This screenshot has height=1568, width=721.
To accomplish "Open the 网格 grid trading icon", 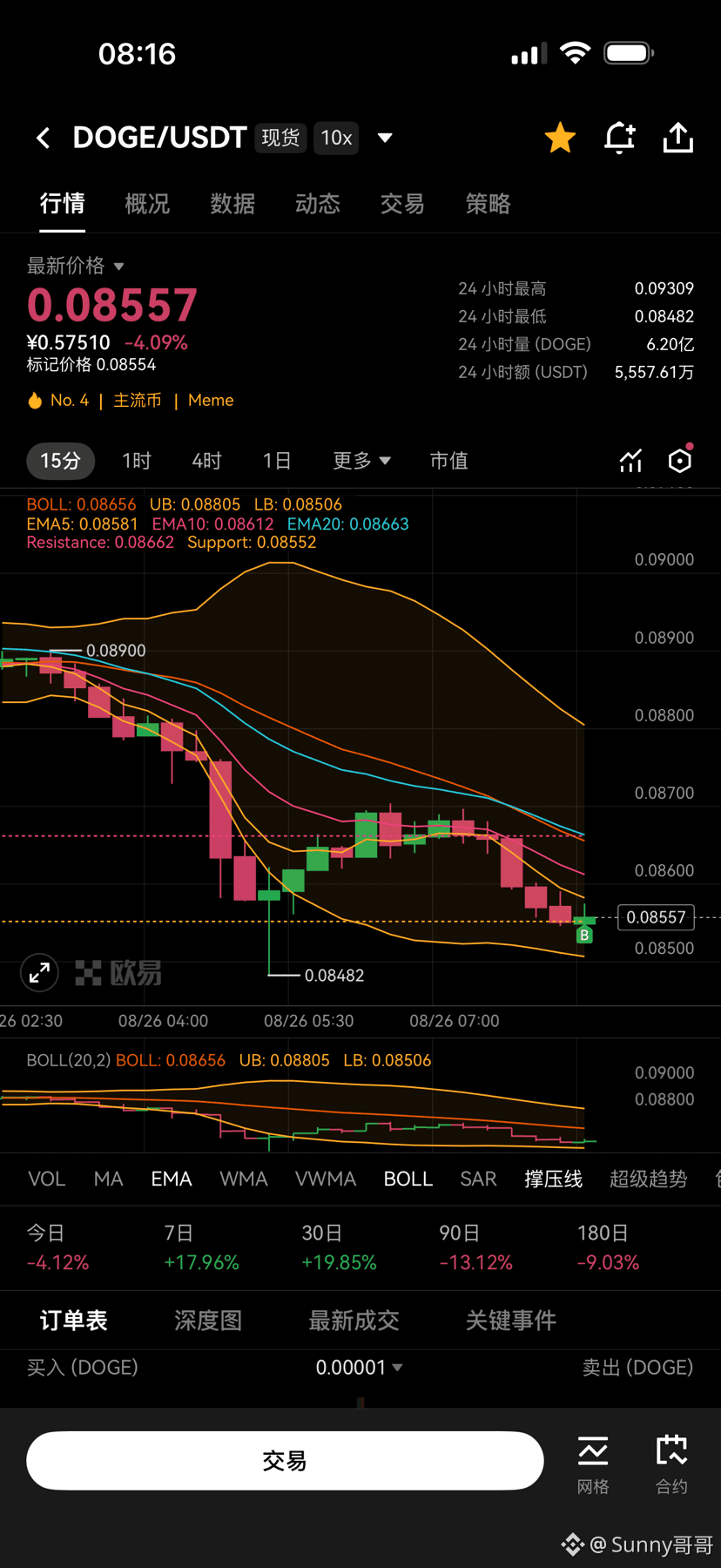I will click(x=593, y=1465).
